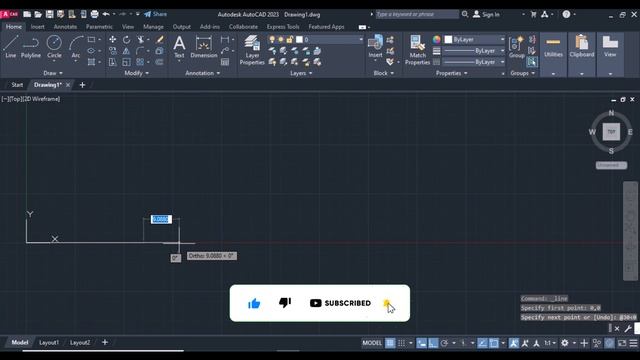Toggle Ortho mode in status bar

(x=433, y=343)
